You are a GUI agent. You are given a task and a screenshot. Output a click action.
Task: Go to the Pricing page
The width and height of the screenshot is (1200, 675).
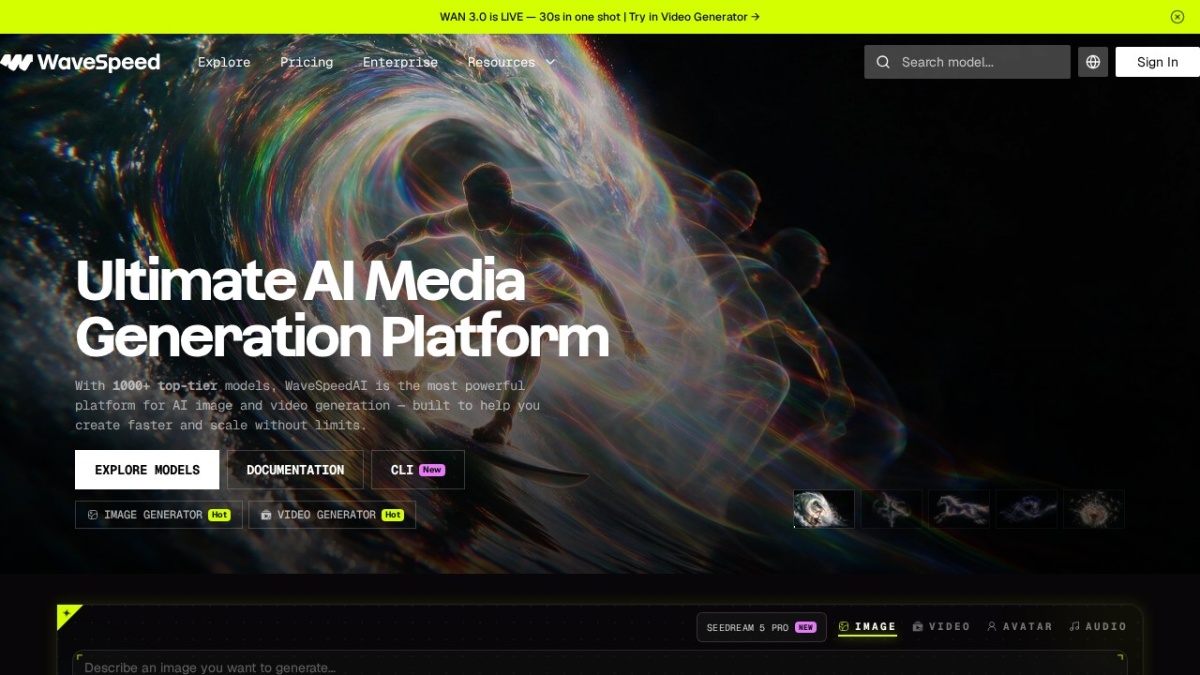click(306, 62)
